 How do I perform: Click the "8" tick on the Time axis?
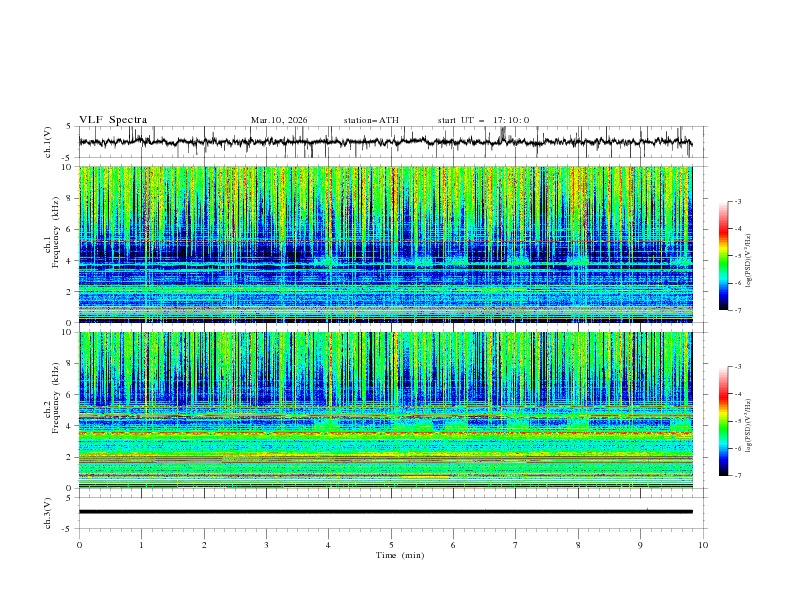578,545
